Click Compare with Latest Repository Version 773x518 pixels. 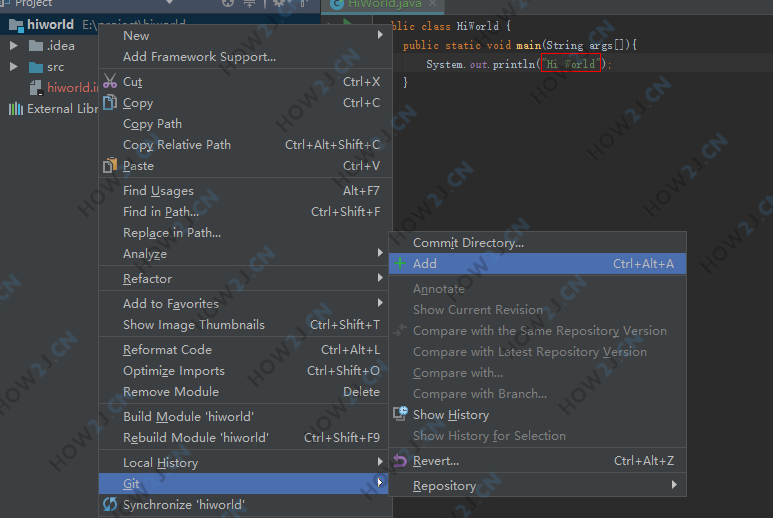[537, 352]
